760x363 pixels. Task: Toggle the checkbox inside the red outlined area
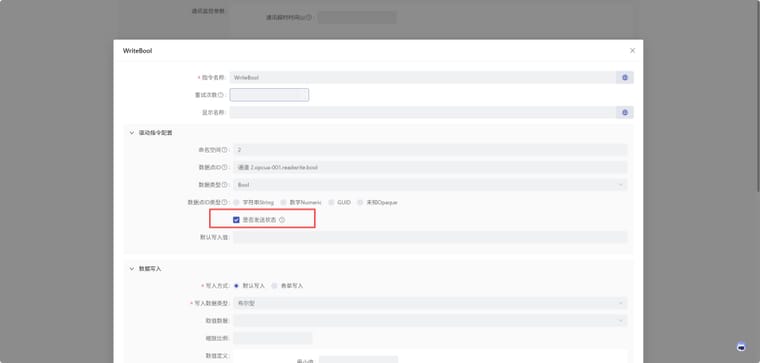click(236, 220)
